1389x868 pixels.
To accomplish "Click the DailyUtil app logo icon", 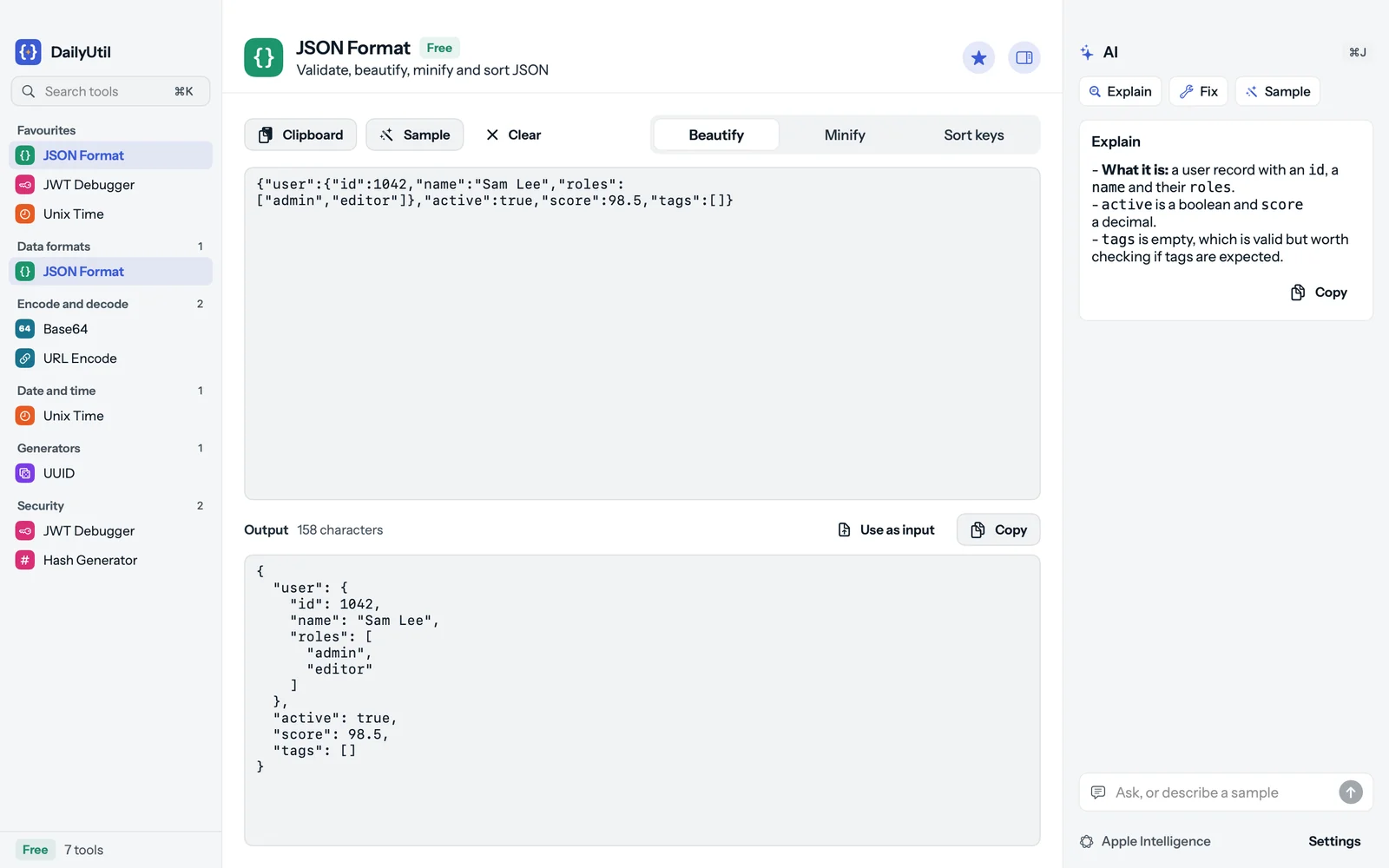I will [x=28, y=52].
